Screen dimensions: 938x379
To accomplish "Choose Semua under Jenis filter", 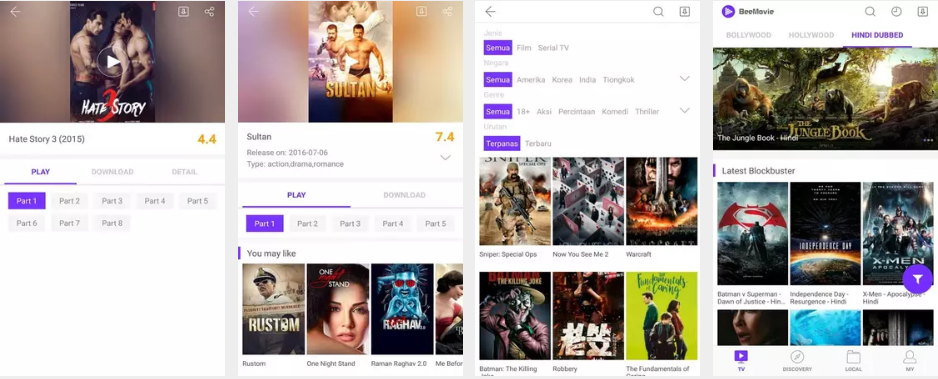I will coord(498,48).
